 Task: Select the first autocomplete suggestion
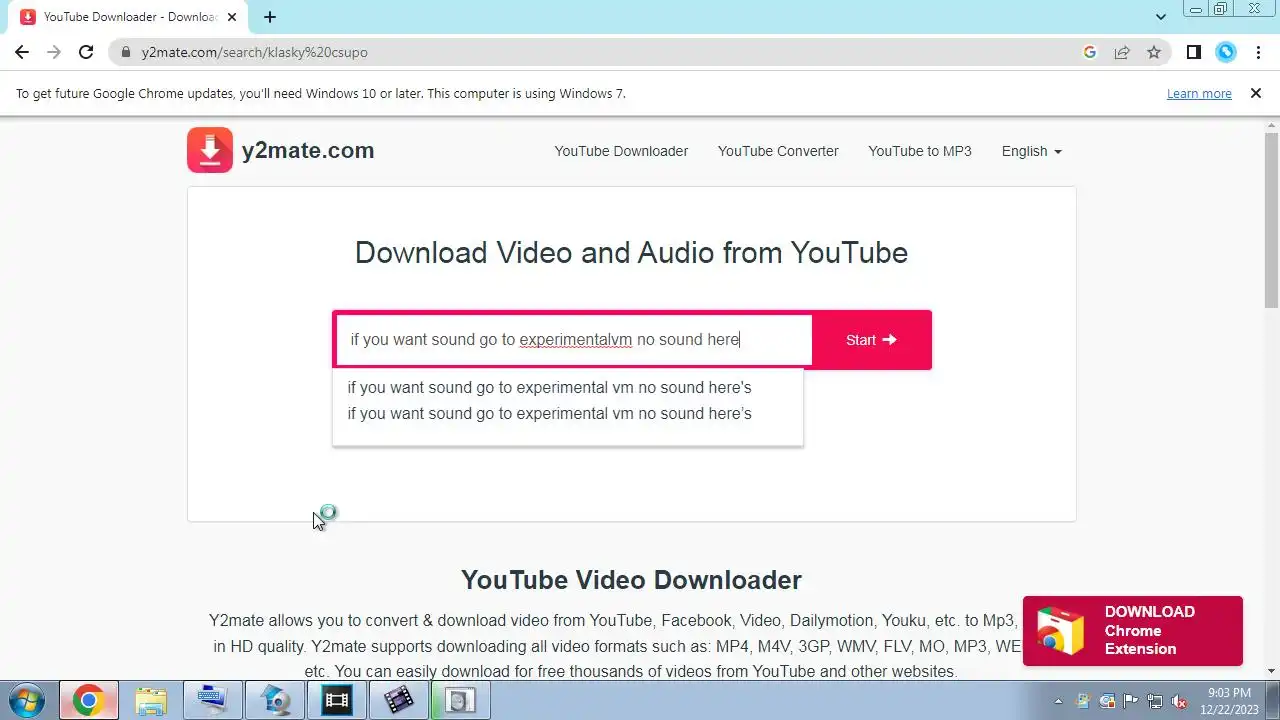point(567,387)
